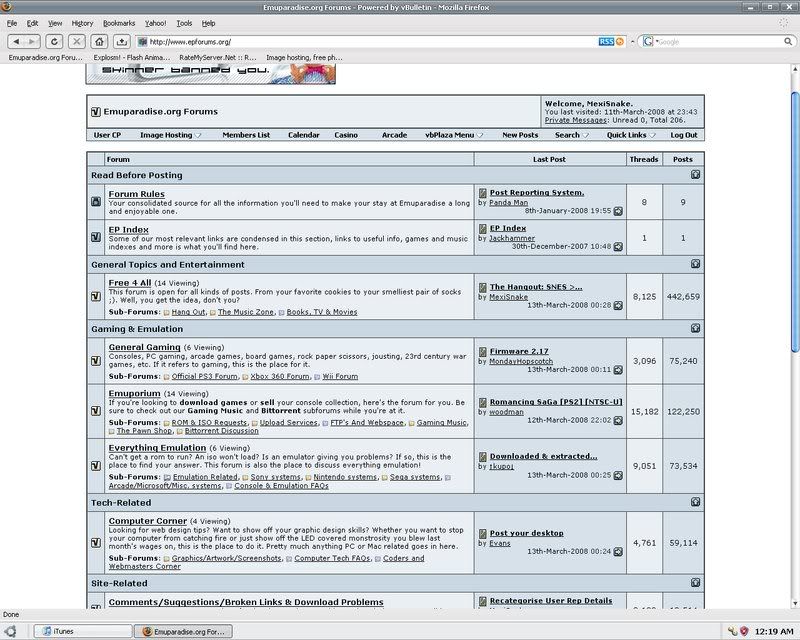Open the Bookmarks menu
The height and width of the screenshot is (640, 800).
click(119, 23)
